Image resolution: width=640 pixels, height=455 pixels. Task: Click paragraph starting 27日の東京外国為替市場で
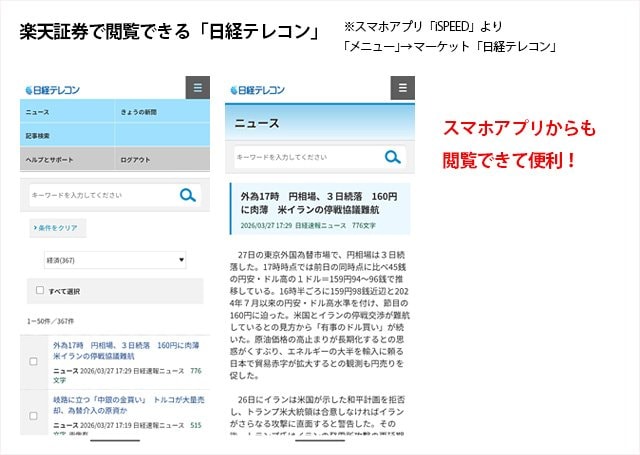(319, 315)
